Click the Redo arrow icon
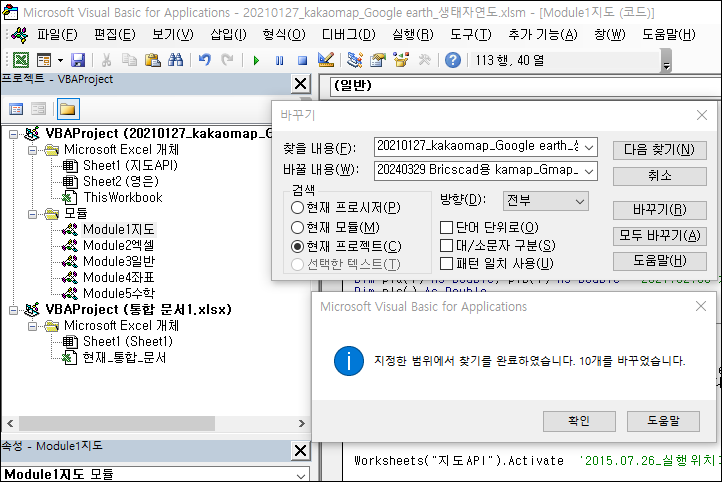 (x=227, y=60)
